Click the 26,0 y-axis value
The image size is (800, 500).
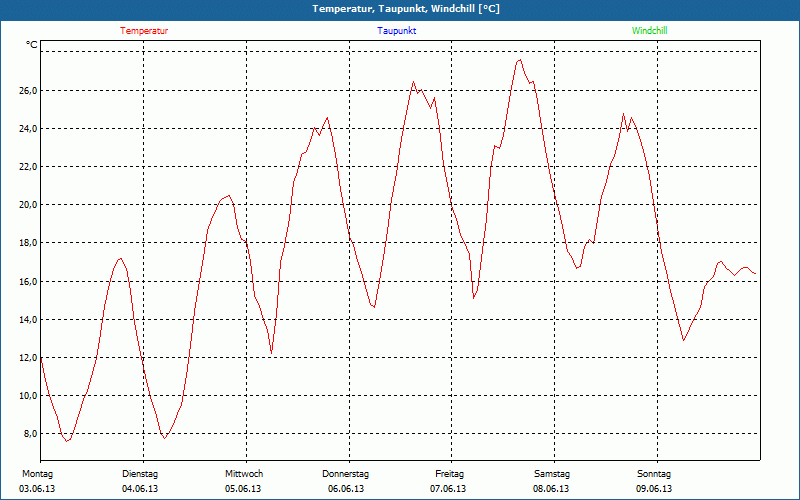click(28, 90)
